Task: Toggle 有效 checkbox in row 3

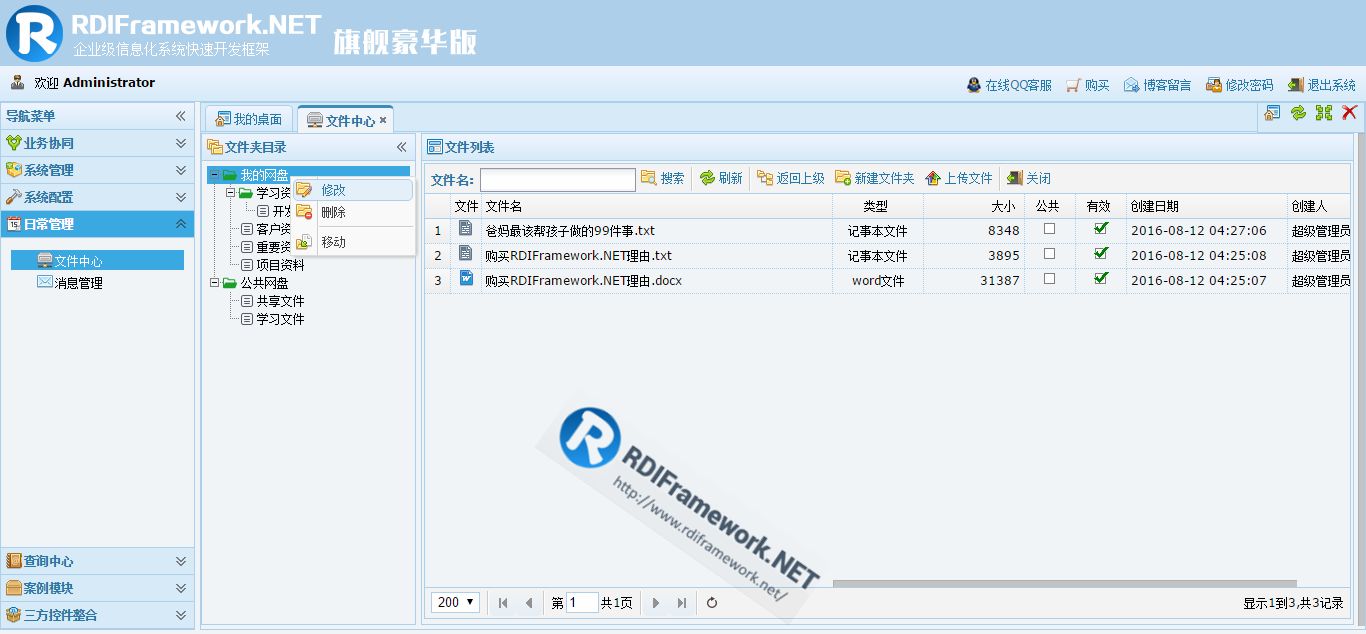Action: click(1101, 278)
